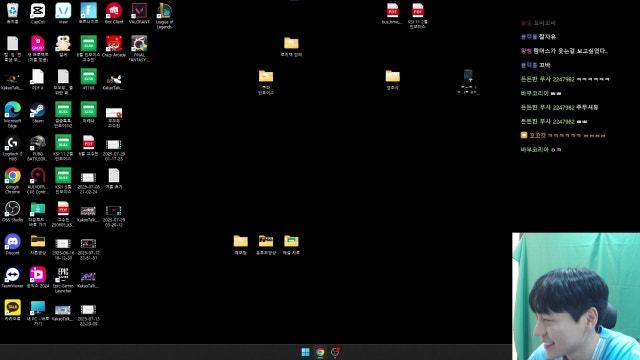
Task: Select the webcam overlay thumbnail
Action: pos(576,296)
